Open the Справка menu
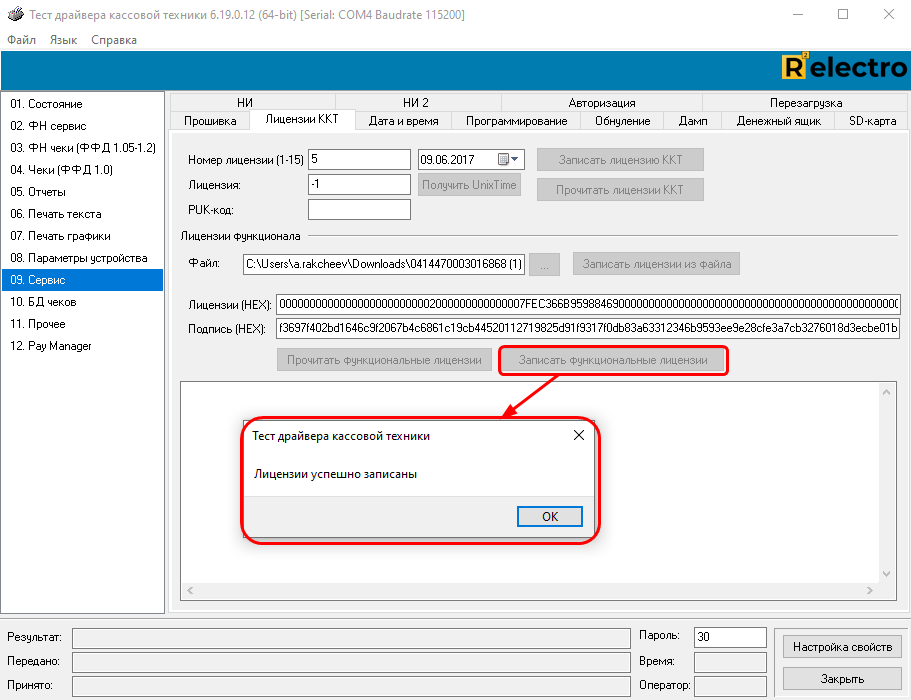911x700 pixels. [x=114, y=40]
